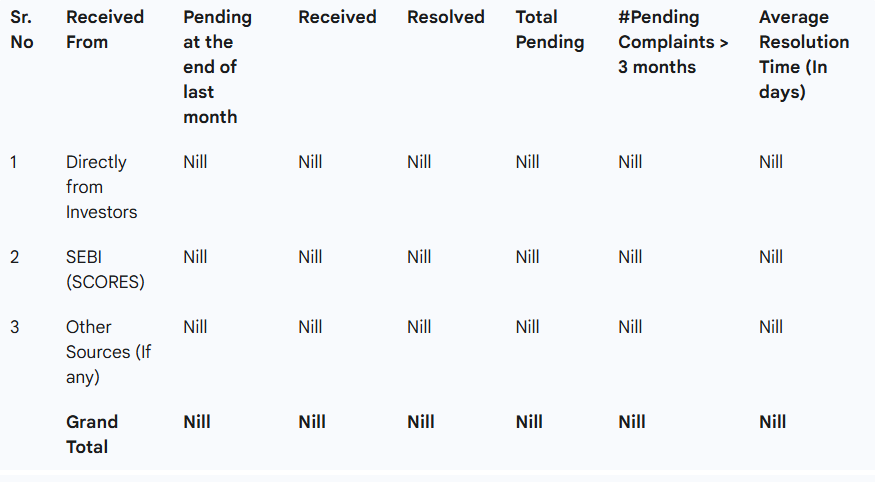Screen dimensions: 875x482
Task: Select the "Received From" column header
Action: click(105, 30)
